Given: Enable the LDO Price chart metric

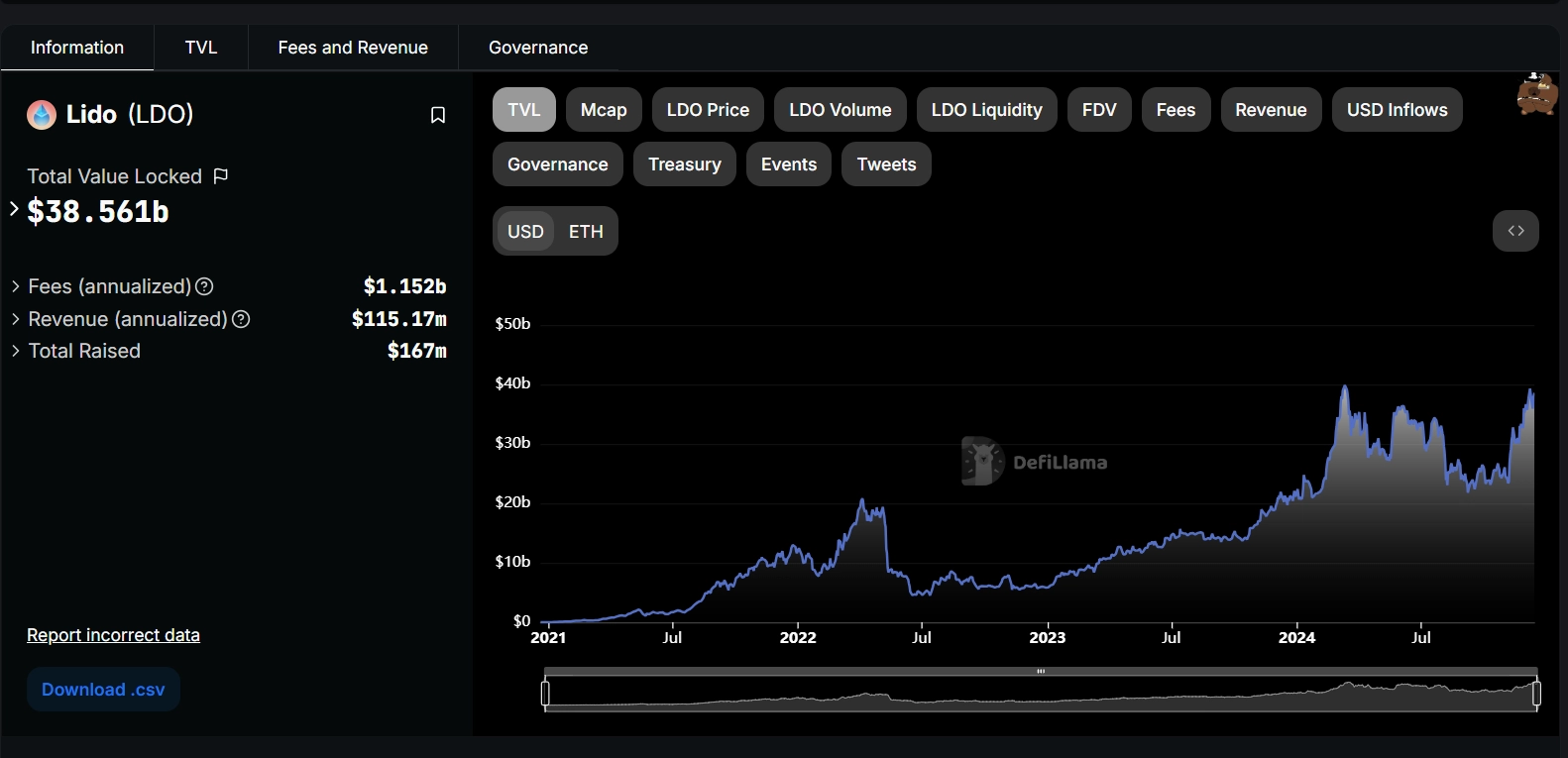Looking at the screenshot, I should pos(708,110).
